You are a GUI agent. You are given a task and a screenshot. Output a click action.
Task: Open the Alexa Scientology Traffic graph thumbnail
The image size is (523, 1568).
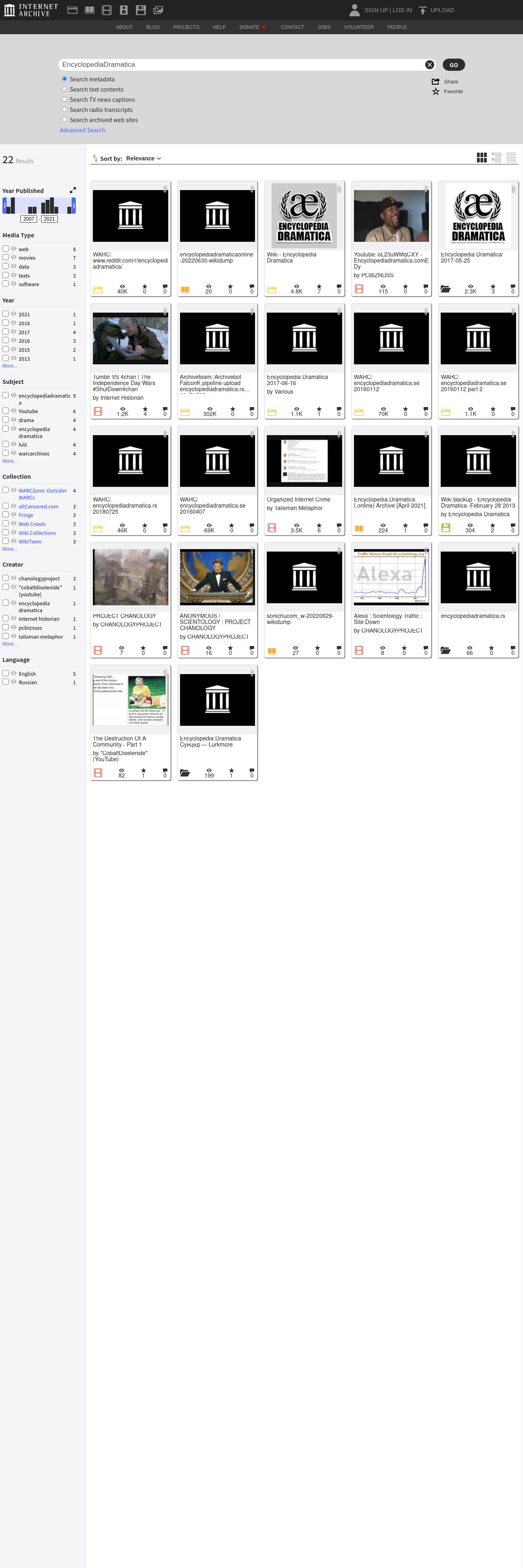coord(391,576)
